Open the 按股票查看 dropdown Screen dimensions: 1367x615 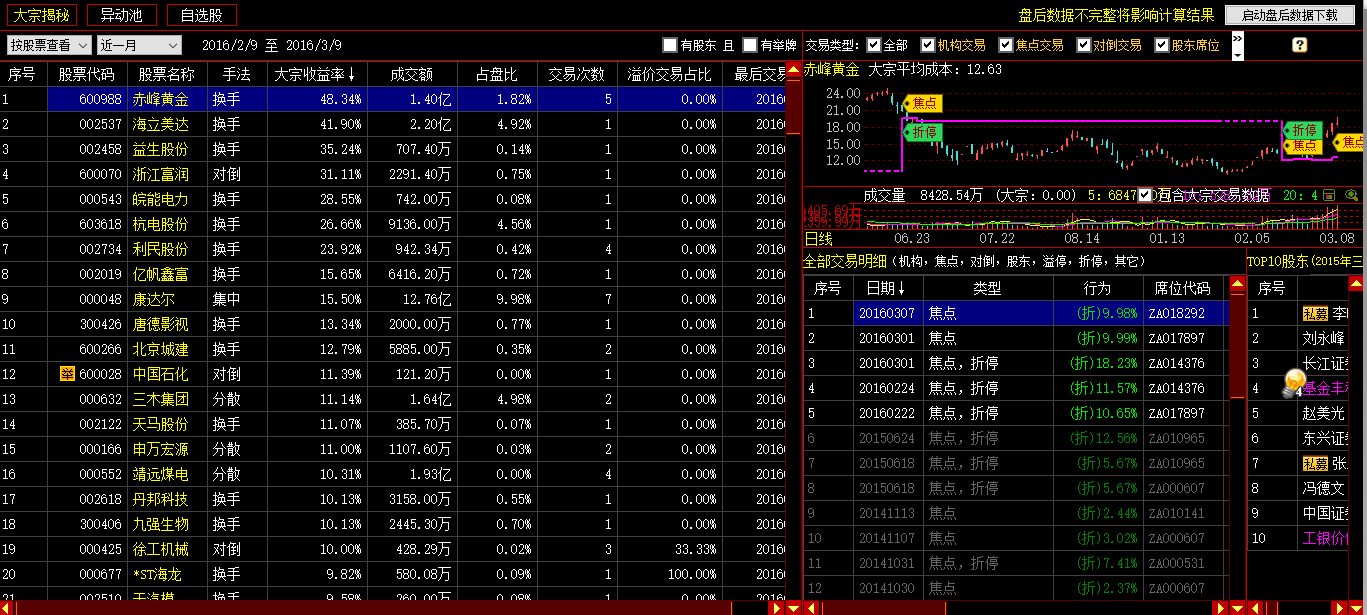tap(48, 45)
